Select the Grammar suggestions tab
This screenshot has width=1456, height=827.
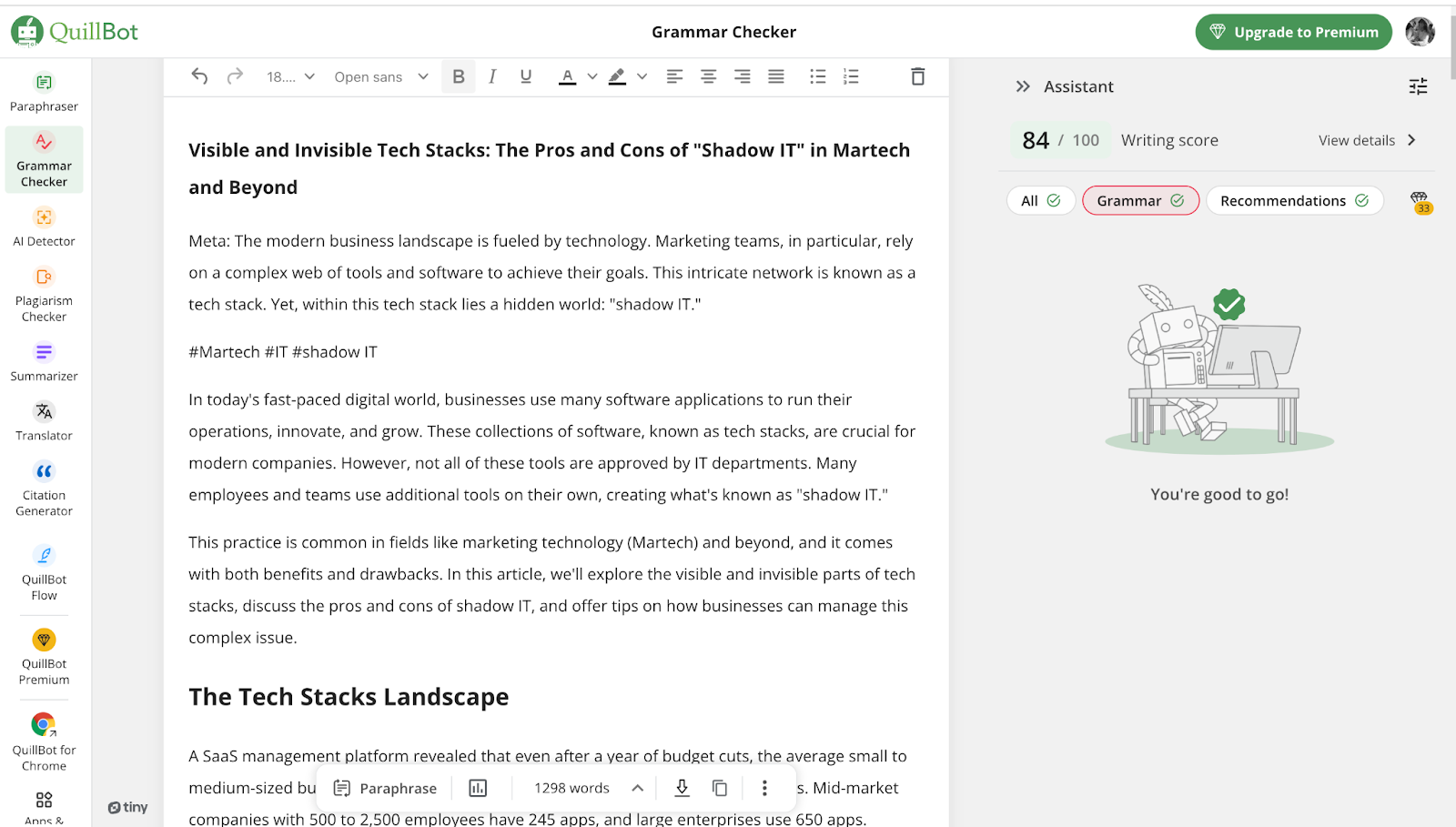tap(1140, 201)
